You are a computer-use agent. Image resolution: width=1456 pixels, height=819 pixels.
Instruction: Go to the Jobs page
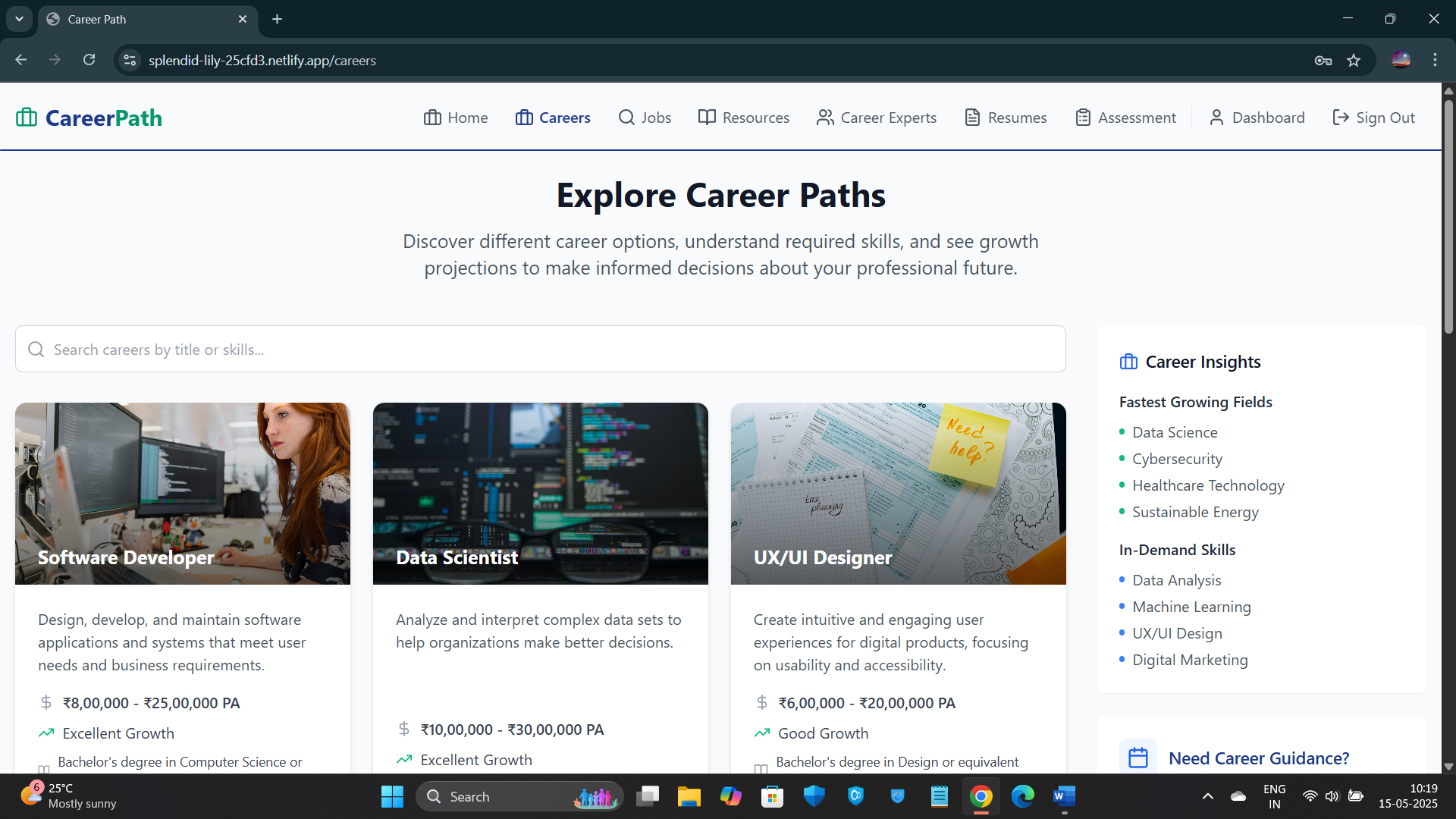coord(645,118)
